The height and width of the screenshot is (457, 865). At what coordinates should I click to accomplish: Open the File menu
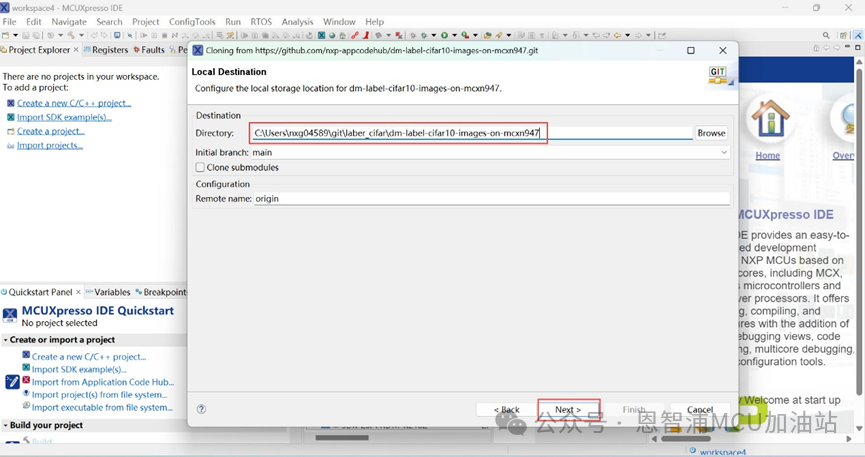click(x=9, y=22)
